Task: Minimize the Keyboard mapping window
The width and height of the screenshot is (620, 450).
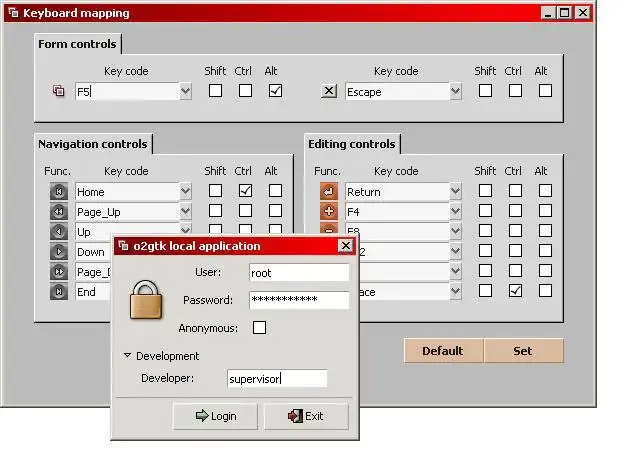Action: (x=548, y=13)
